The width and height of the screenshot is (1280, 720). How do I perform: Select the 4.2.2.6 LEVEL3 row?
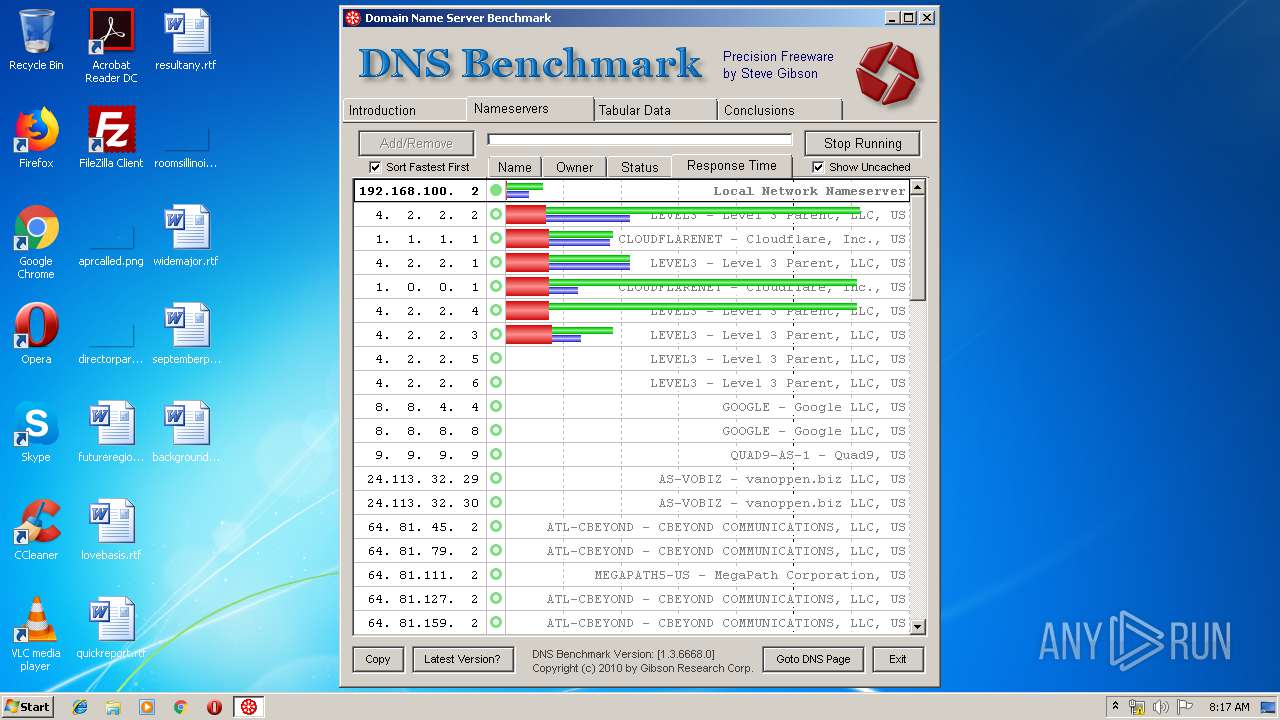[632, 383]
